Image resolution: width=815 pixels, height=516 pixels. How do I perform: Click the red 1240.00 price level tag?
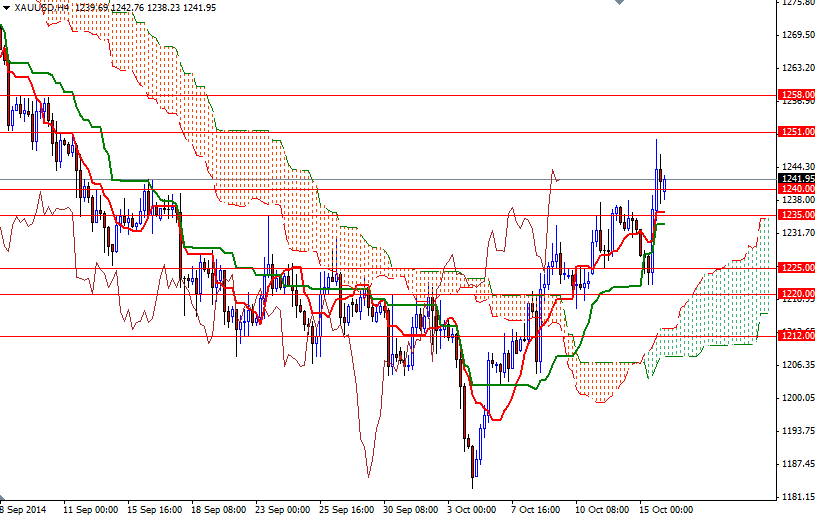(796, 189)
